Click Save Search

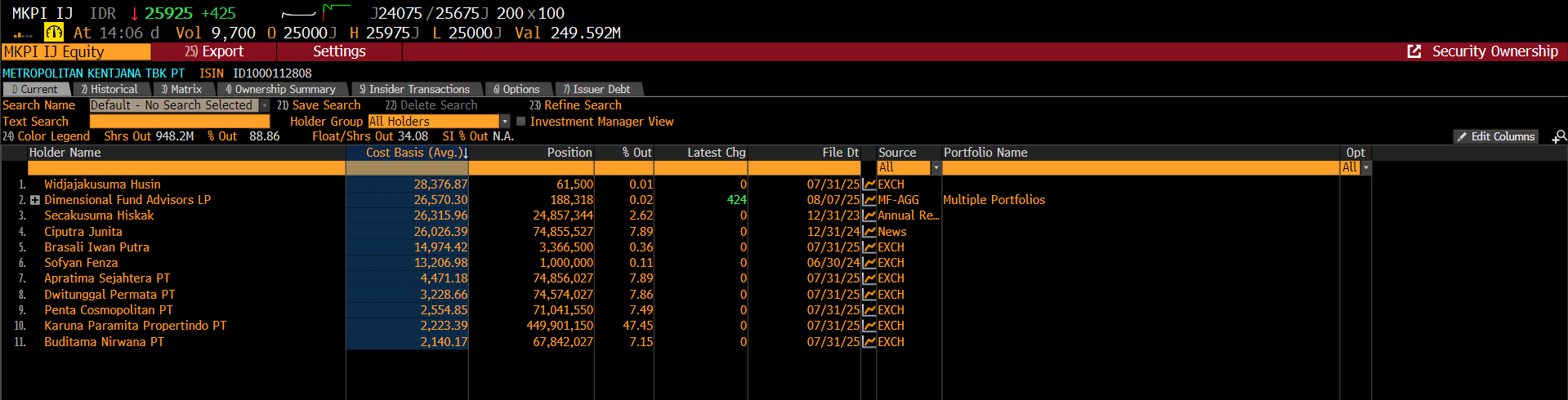pos(319,105)
